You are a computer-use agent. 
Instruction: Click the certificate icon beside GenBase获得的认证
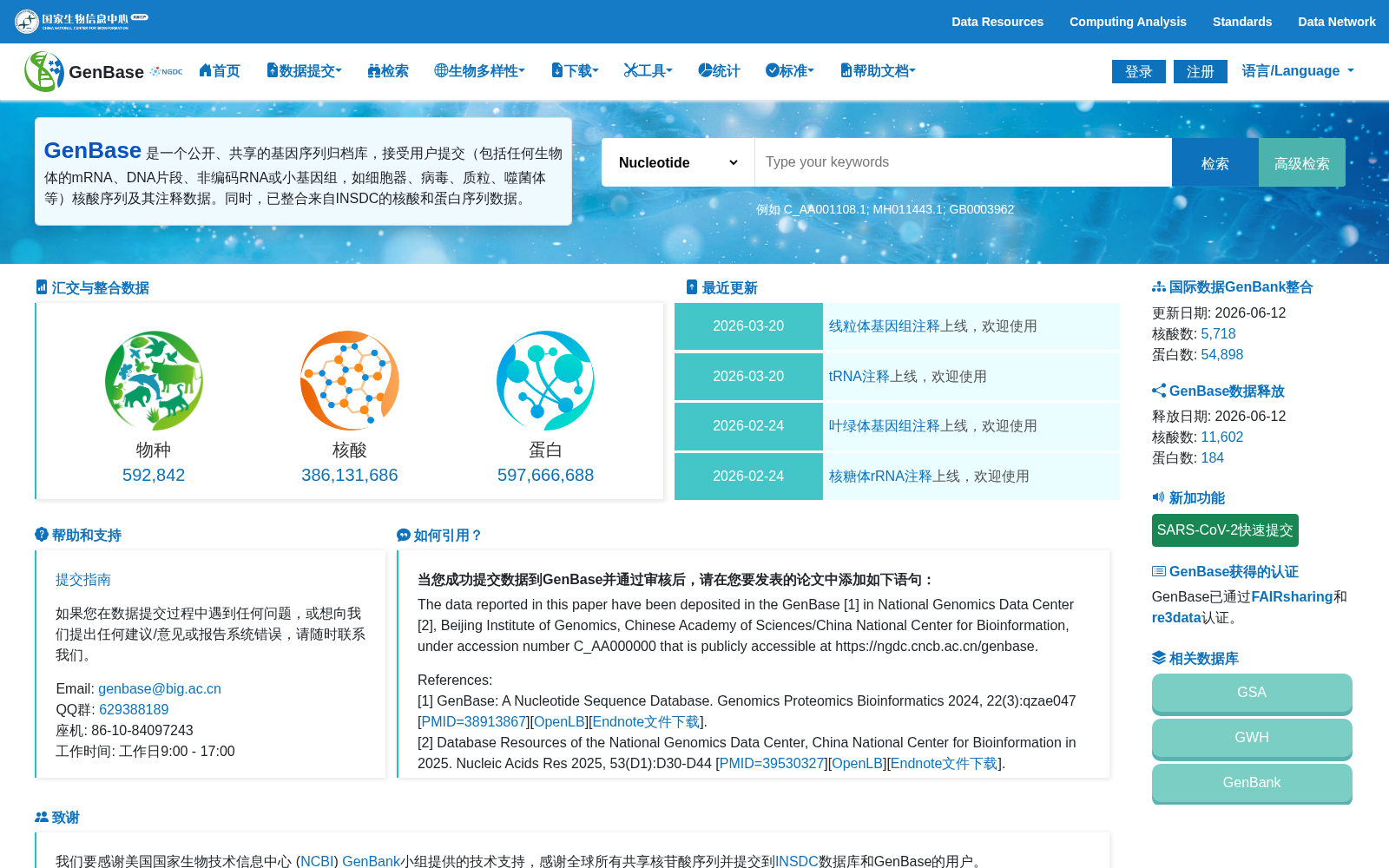(1159, 571)
